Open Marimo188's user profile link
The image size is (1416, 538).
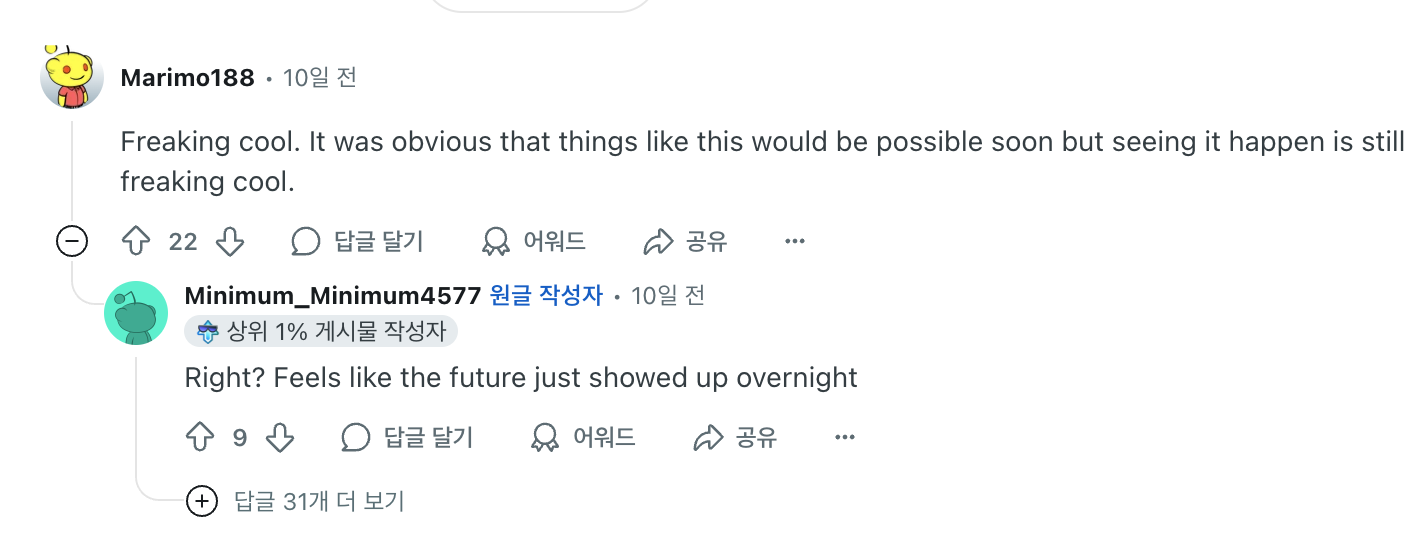click(x=187, y=78)
